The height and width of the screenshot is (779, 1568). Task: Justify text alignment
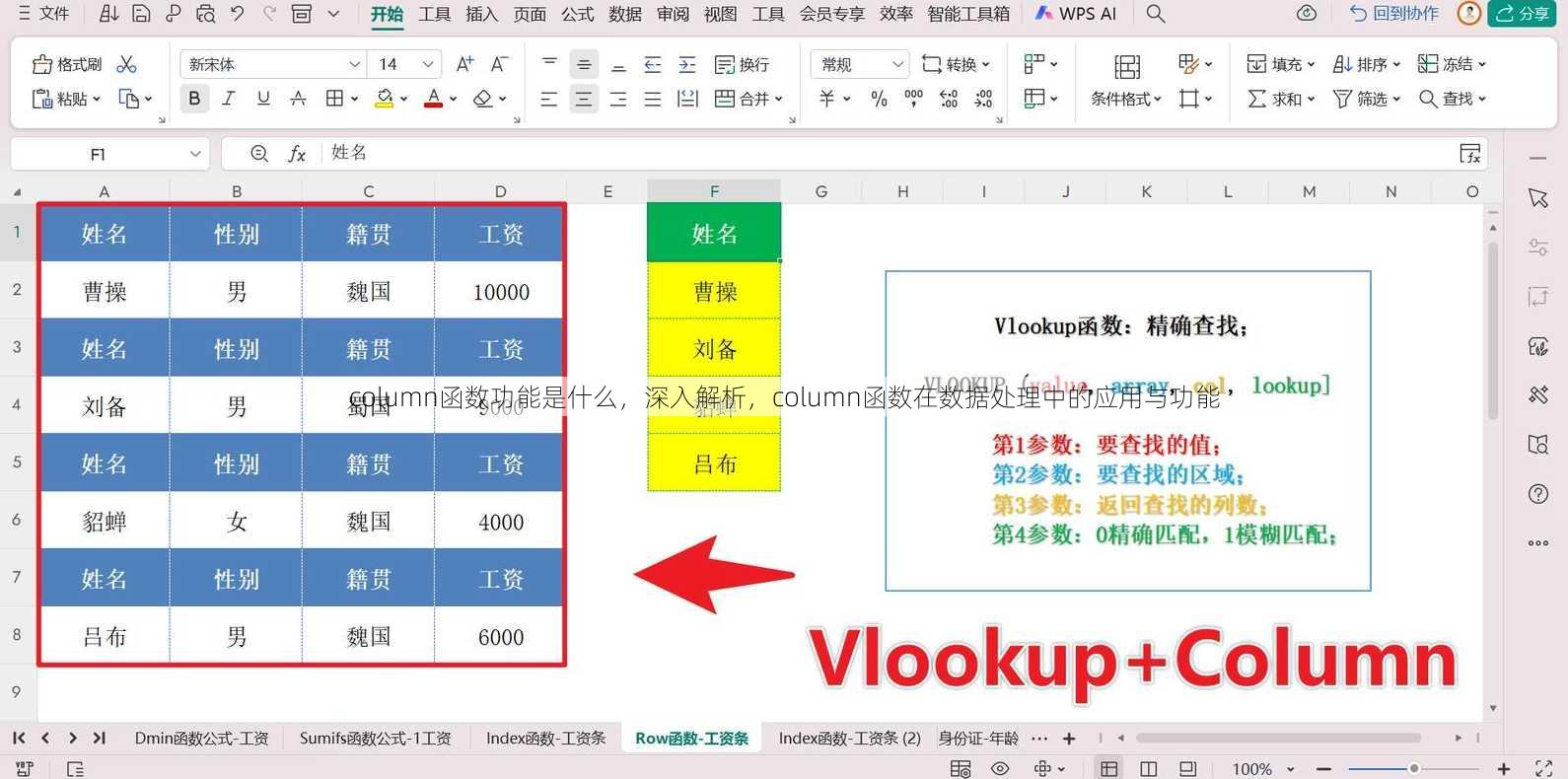pos(653,99)
